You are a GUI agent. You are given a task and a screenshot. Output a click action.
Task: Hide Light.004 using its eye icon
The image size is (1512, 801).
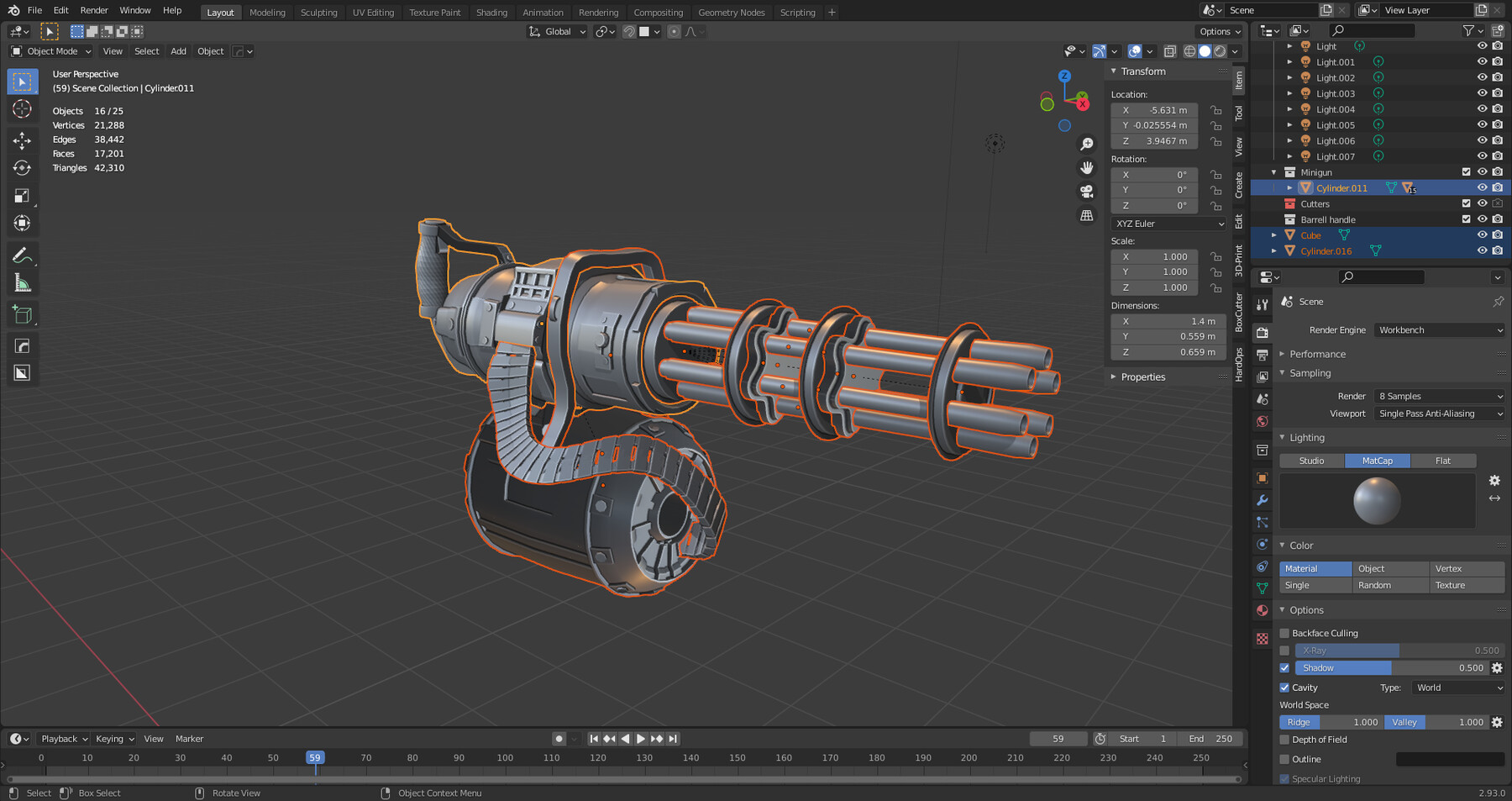1482,108
